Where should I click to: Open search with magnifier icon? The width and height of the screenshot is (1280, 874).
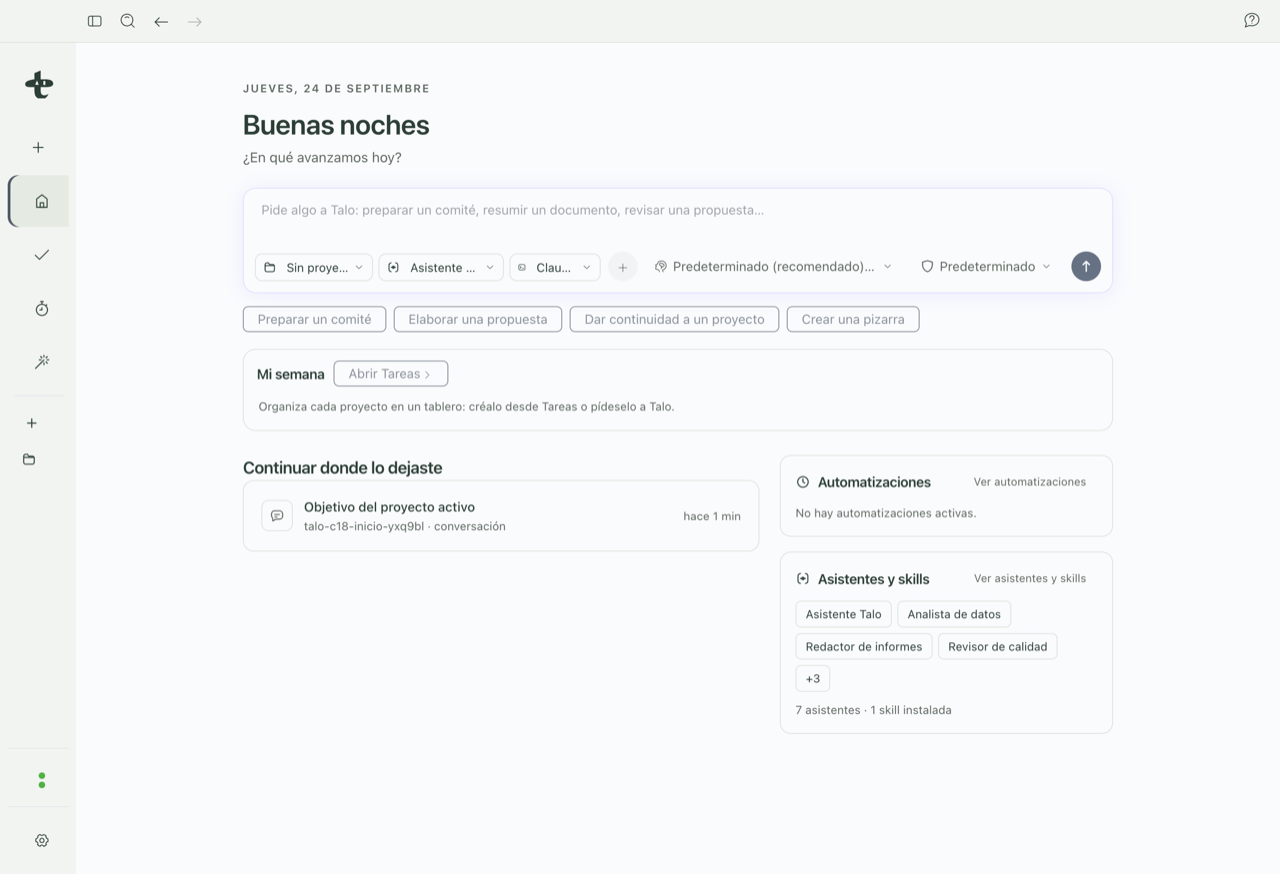click(x=128, y=21)
